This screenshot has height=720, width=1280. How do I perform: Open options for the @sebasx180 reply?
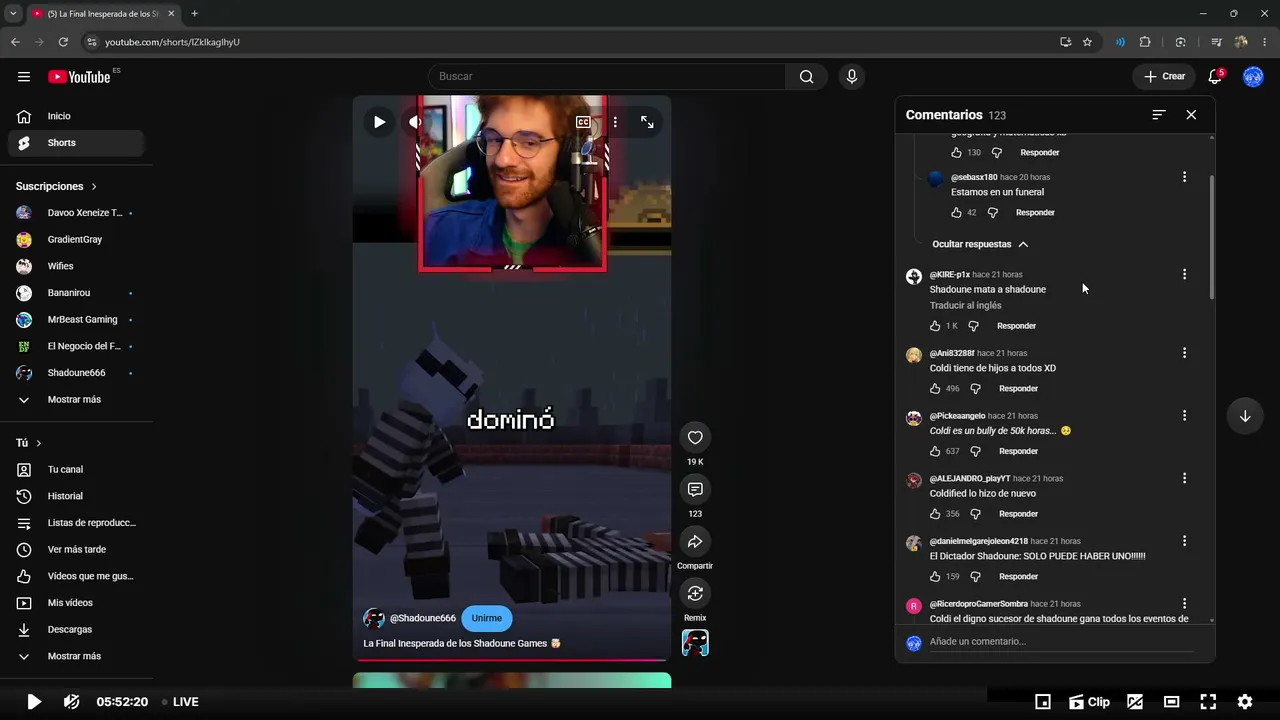pyautogui.click(x=1184, y=177)
